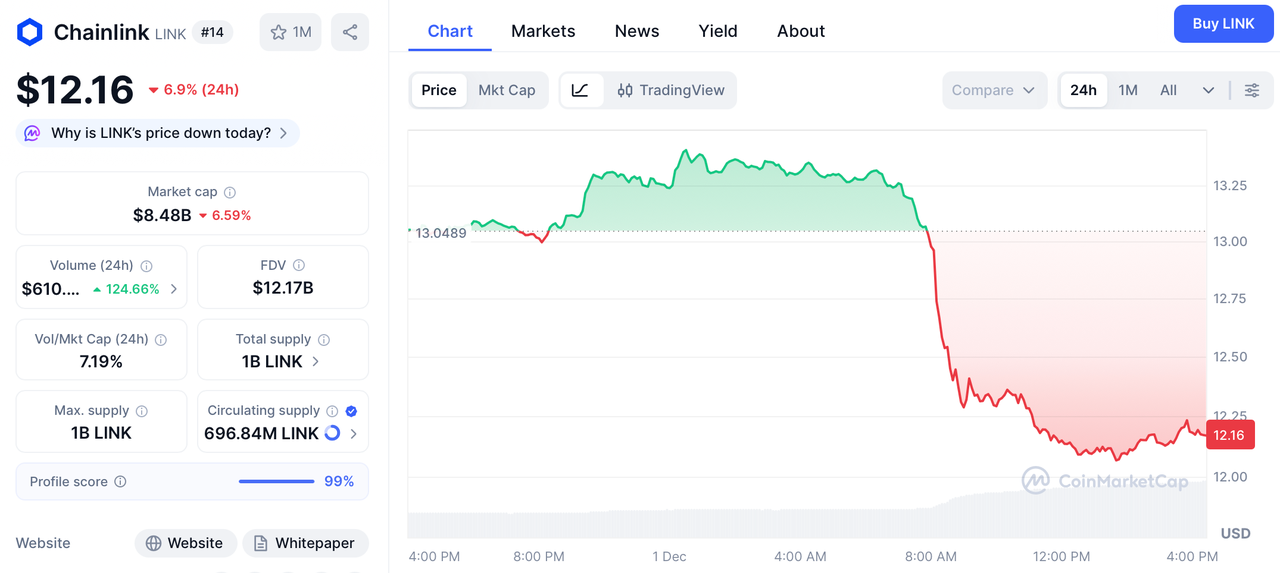Screen dimensions: 1280x573
Task: Open the Yield tab
Action: point(718,31)
